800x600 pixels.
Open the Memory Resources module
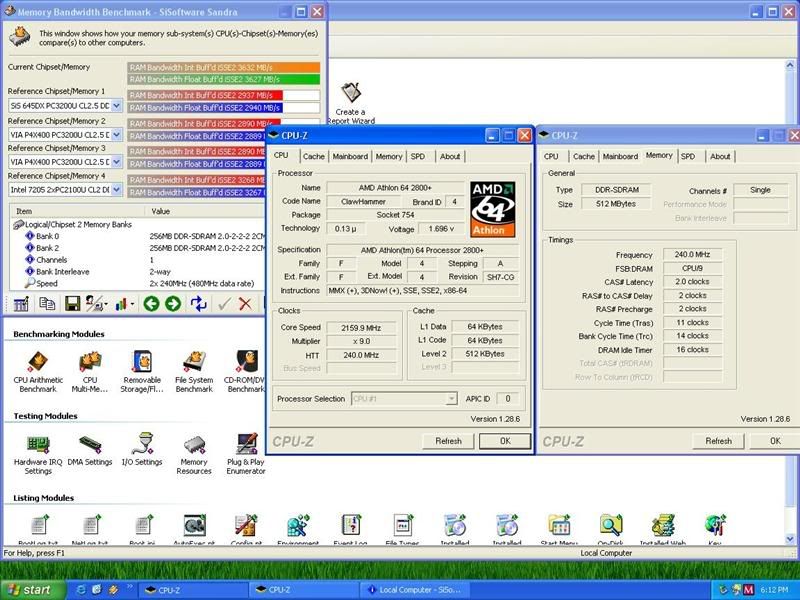[x=192, y=450]
